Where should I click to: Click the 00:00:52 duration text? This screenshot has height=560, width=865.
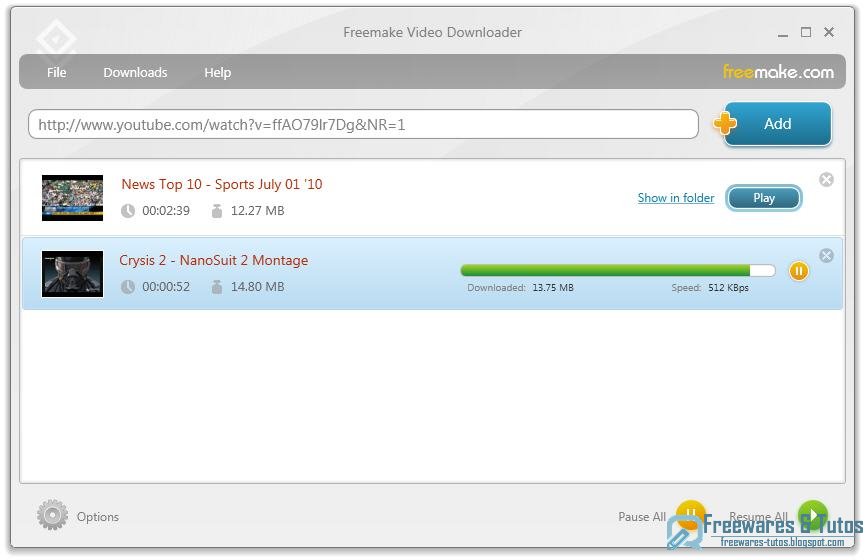coord(166,287)
